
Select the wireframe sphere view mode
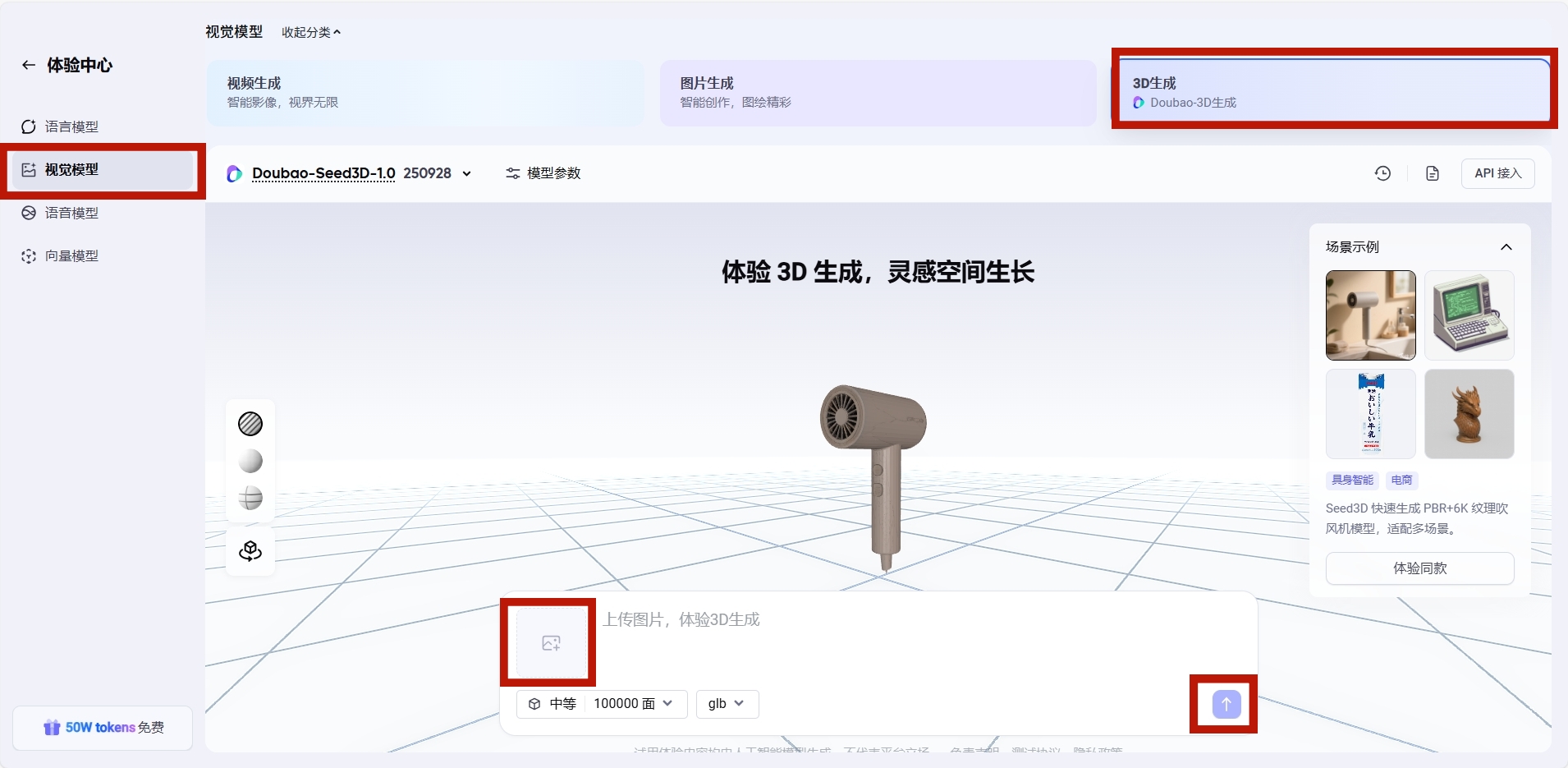coord(250,498)
